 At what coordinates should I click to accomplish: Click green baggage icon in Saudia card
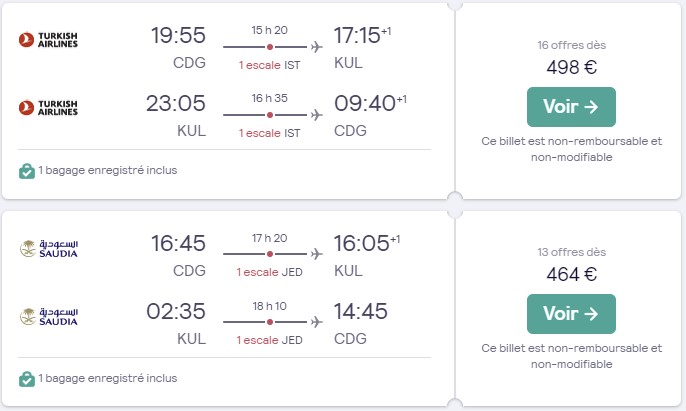[x=27, y=379]
